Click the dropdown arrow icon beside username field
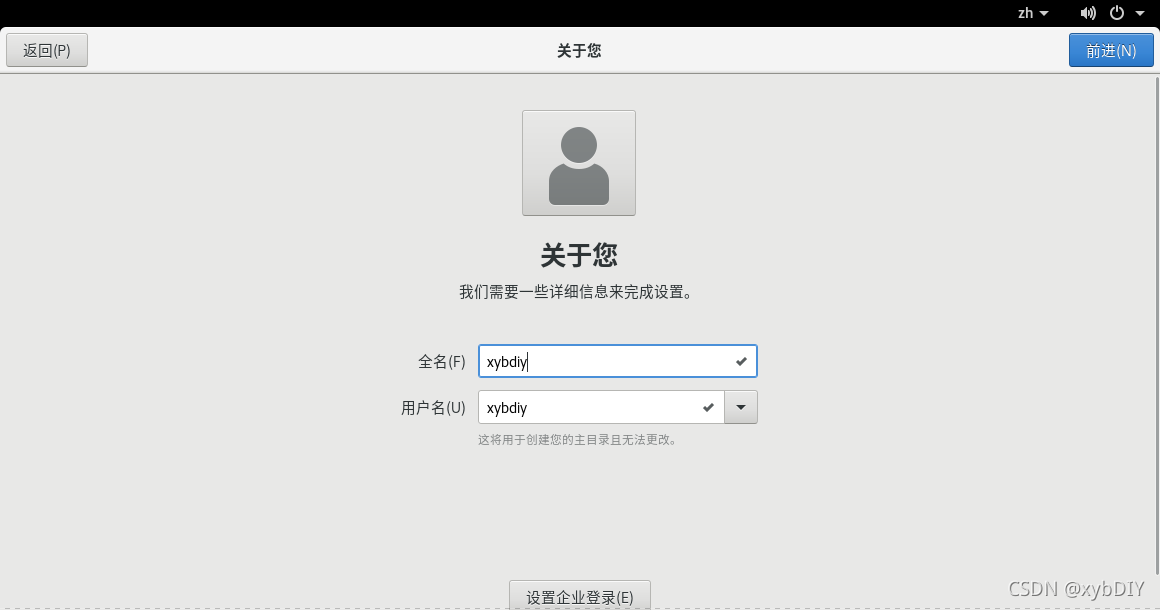The image size is (1160, 610). point(740,407)
